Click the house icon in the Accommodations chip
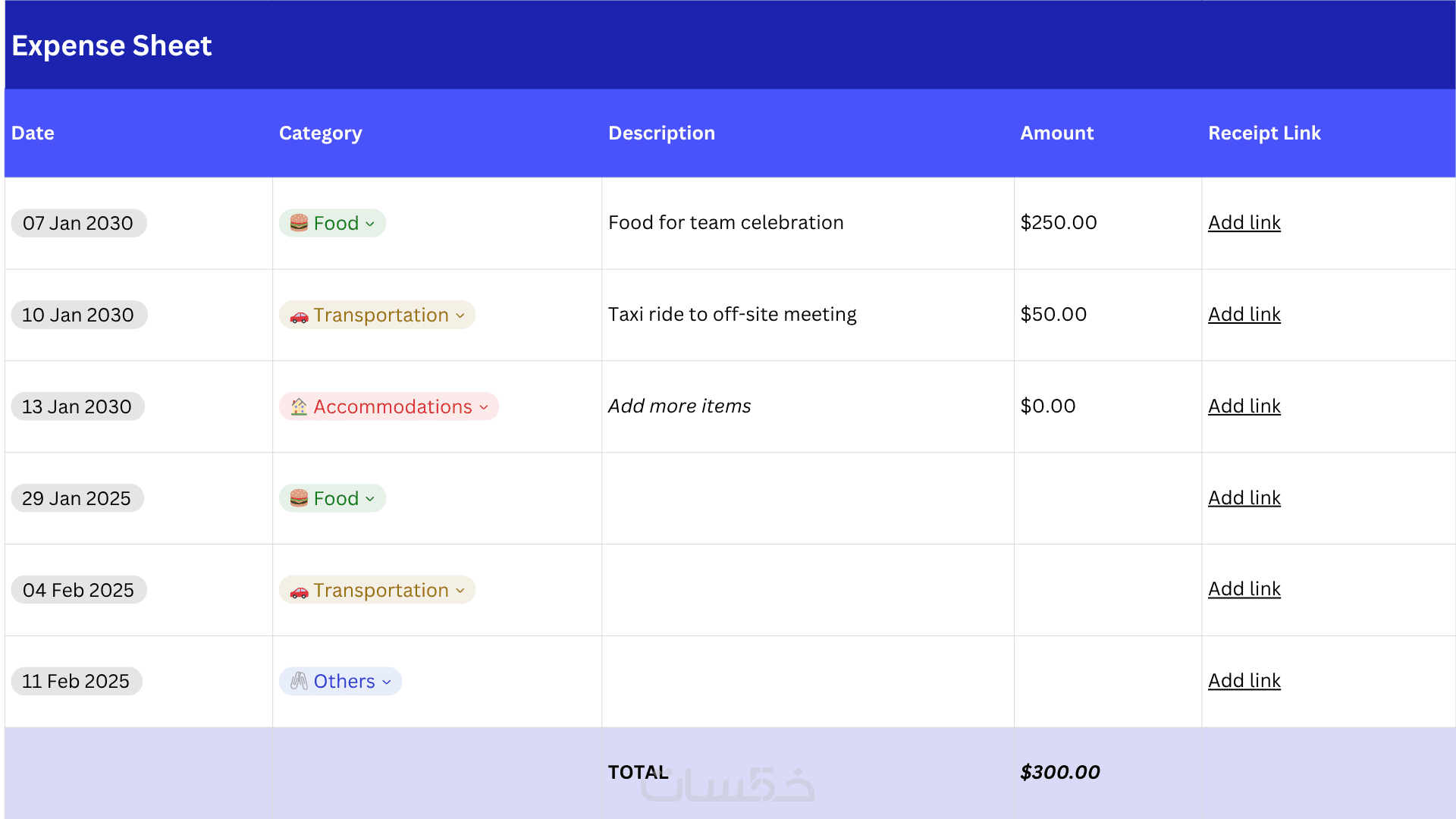Image resolution: width=1456 pixels, height=819 pixels. pyautogui.click(x=299, y=407)
